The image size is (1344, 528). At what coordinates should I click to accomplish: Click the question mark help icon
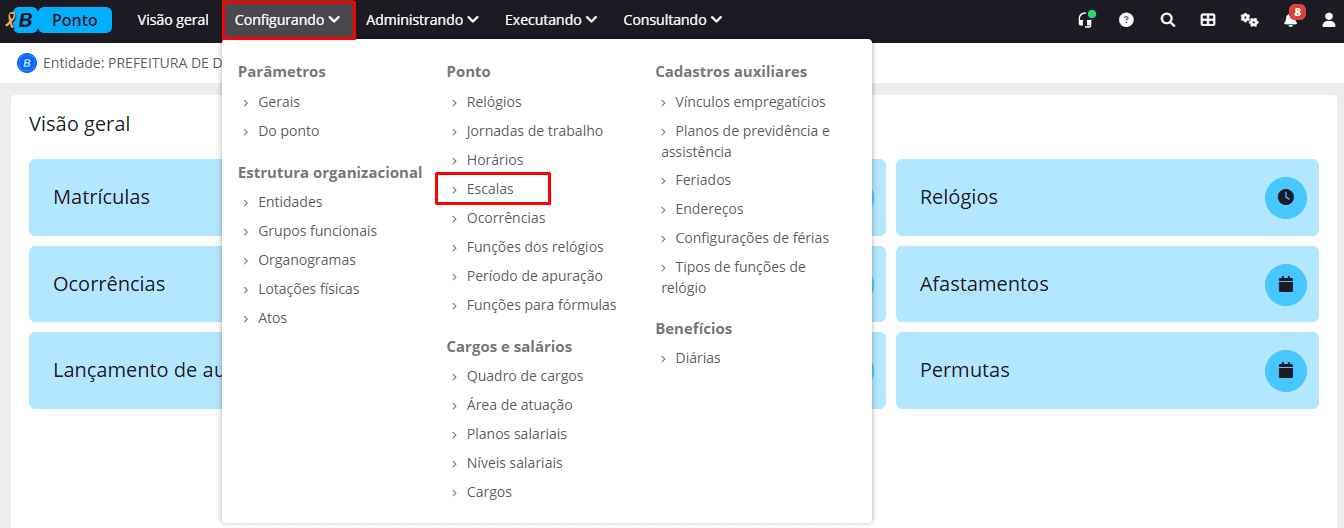pyautogui.click(x=1126, y=20)
